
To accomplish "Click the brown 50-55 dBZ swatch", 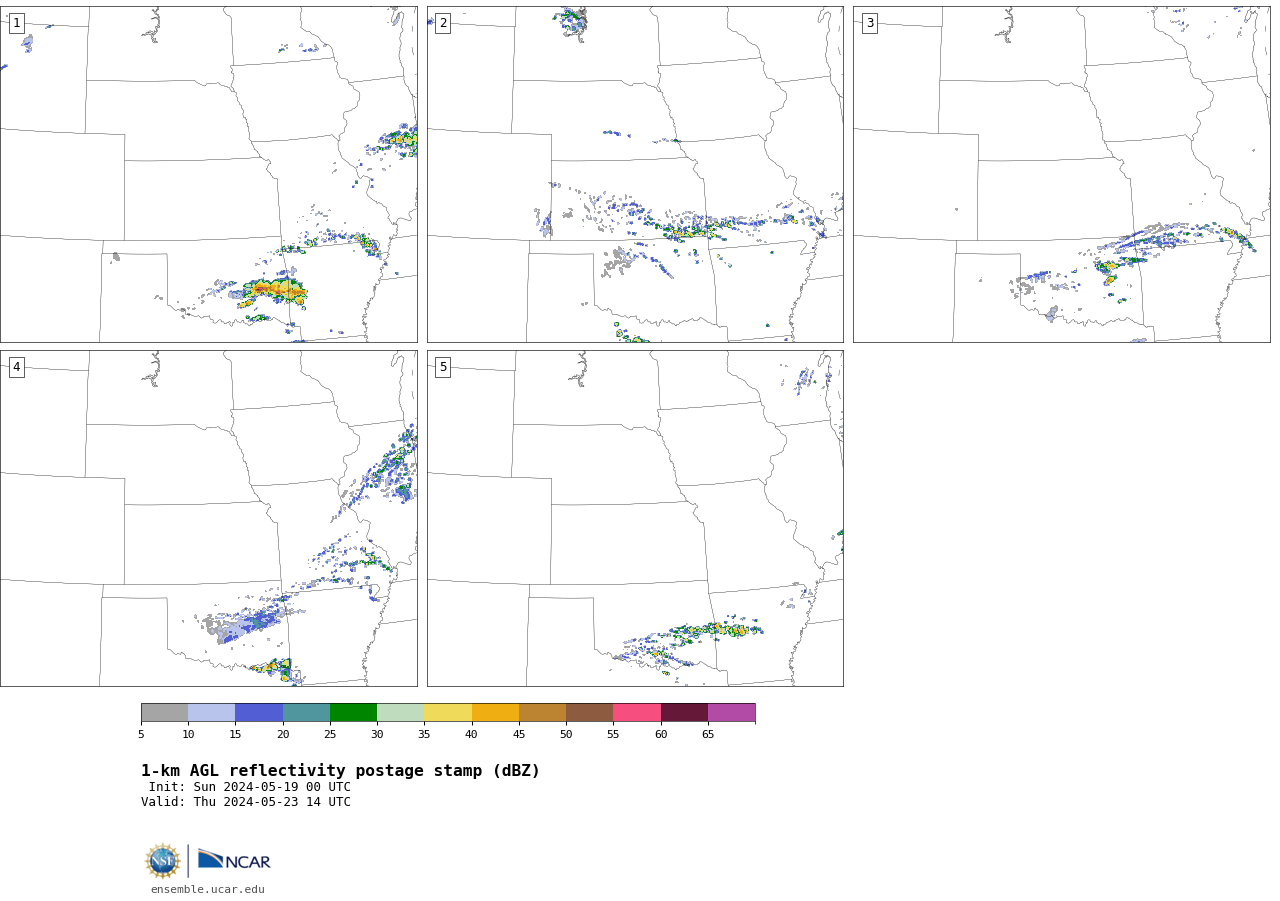I will (590, 713).
